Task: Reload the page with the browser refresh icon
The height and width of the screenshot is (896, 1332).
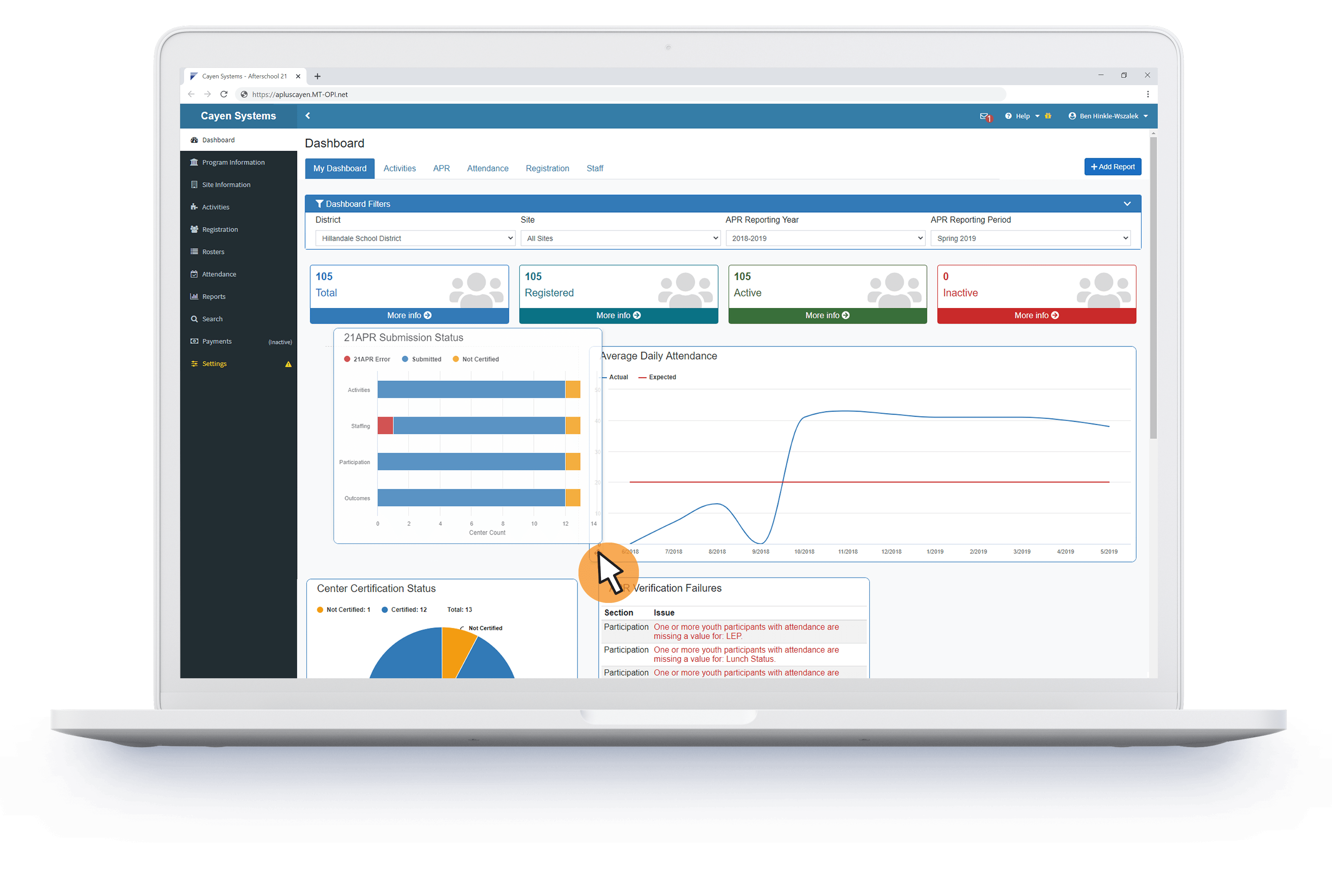Action: tap(224, 94)
